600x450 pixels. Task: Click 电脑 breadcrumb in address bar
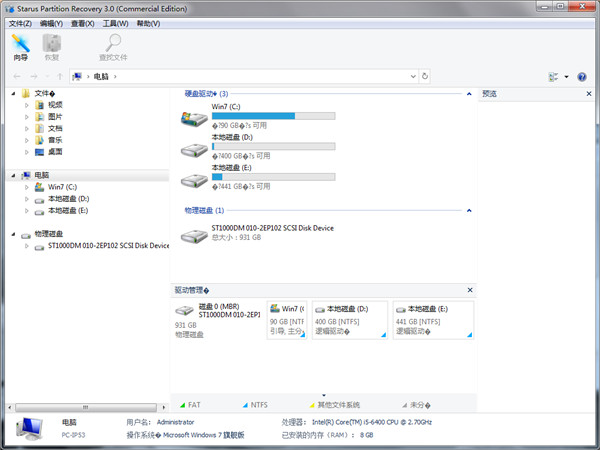click(x=101, y=77)
